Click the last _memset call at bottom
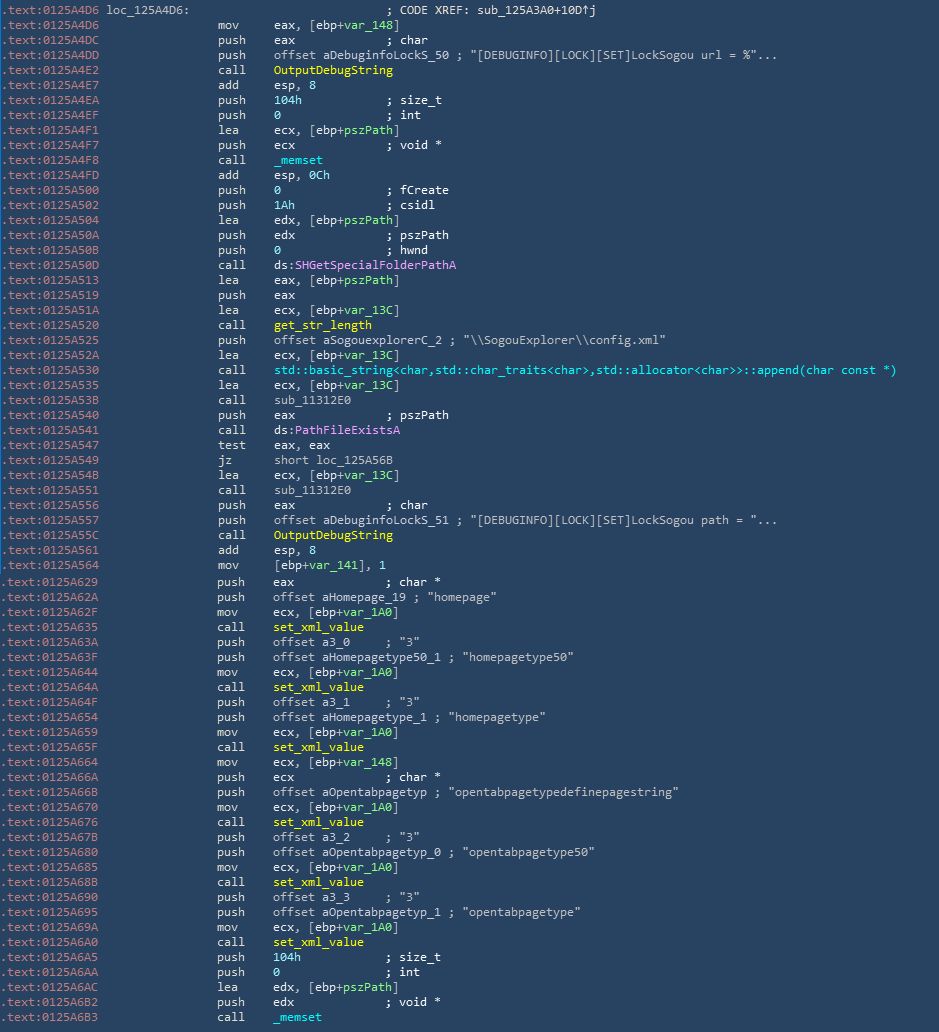This screenshot has width=939, height=1032. [297, 1017]
